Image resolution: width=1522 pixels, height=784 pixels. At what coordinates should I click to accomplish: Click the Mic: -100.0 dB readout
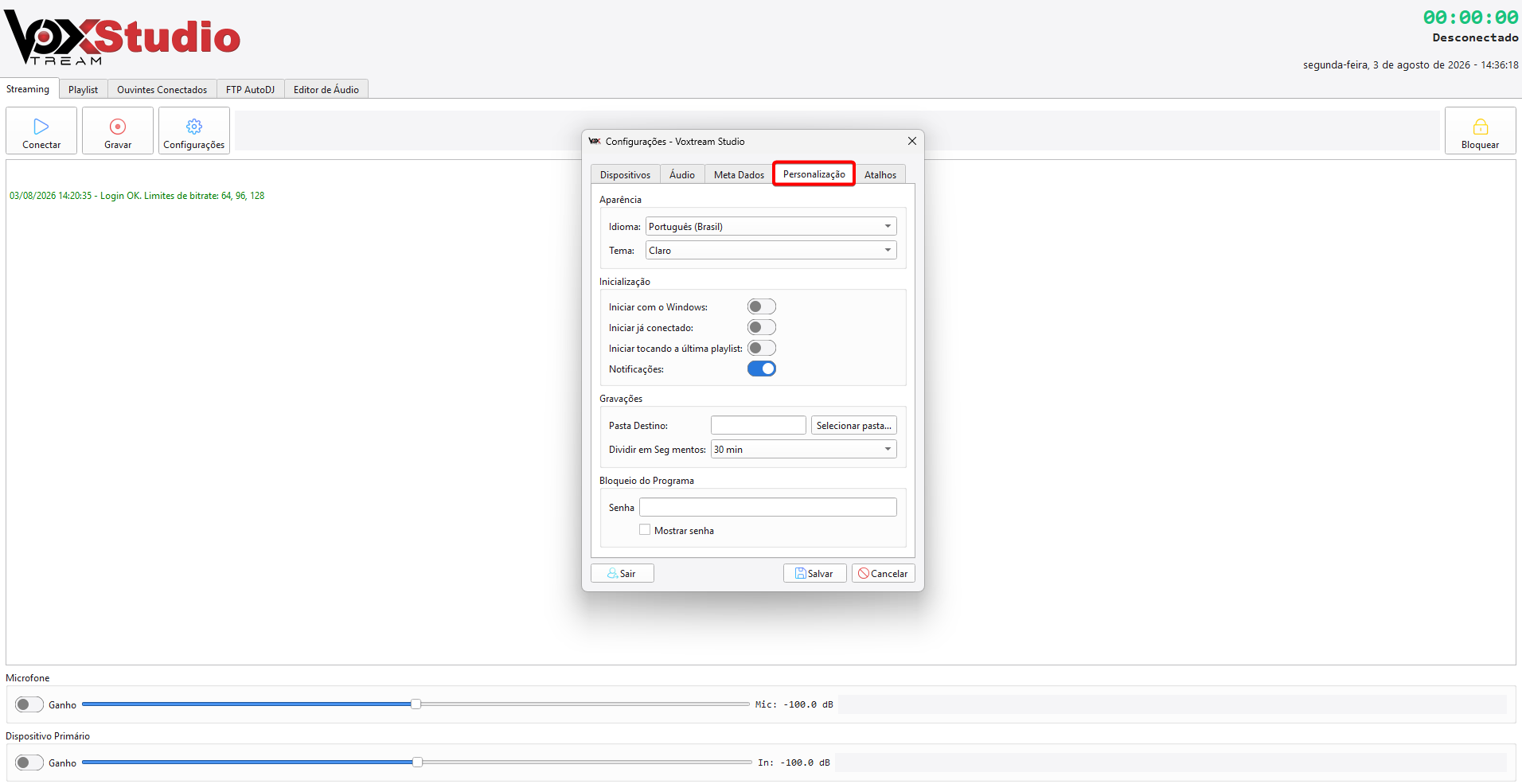[x=794, y=704]
